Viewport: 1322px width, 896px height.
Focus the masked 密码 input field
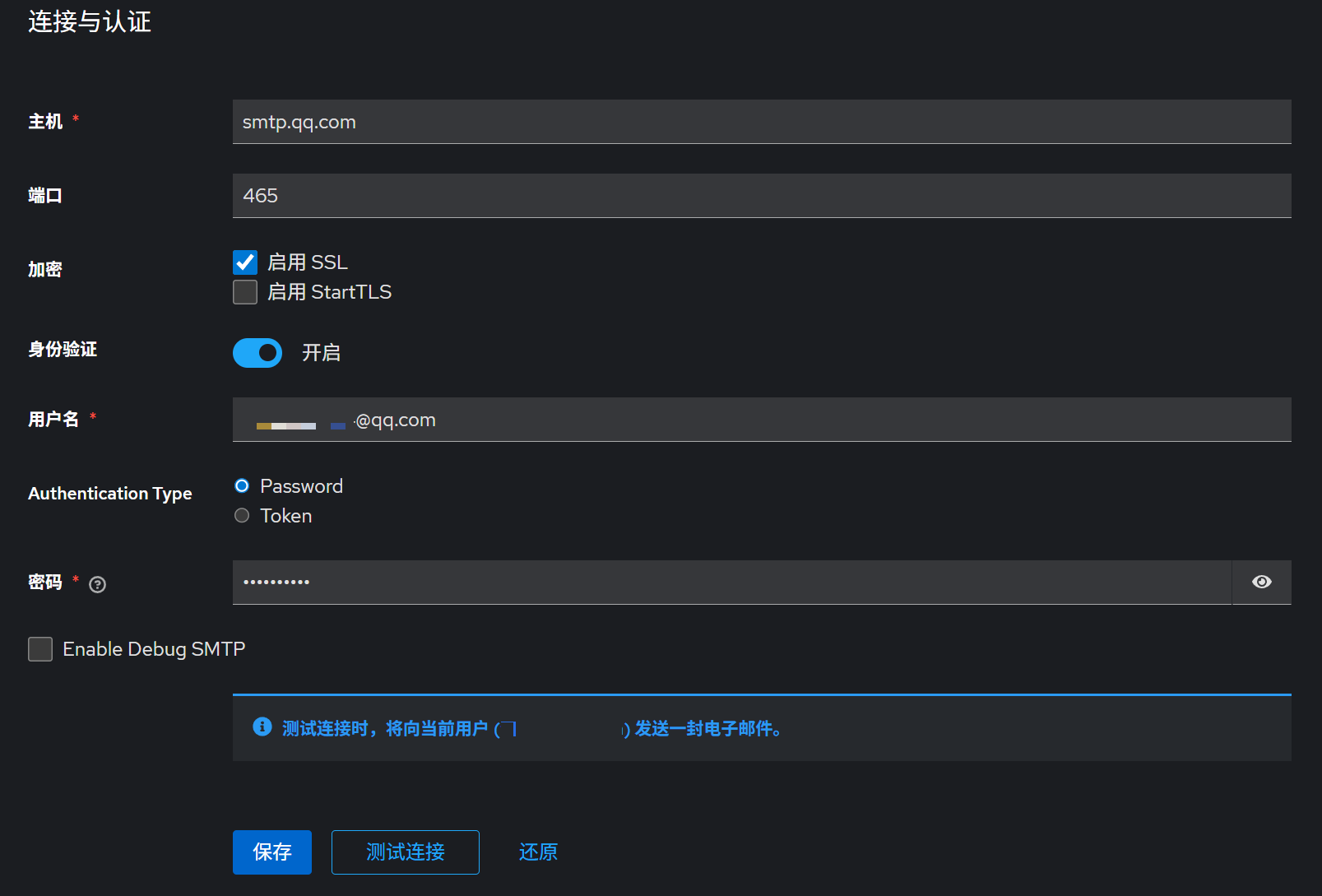click(x=731, y=583)
